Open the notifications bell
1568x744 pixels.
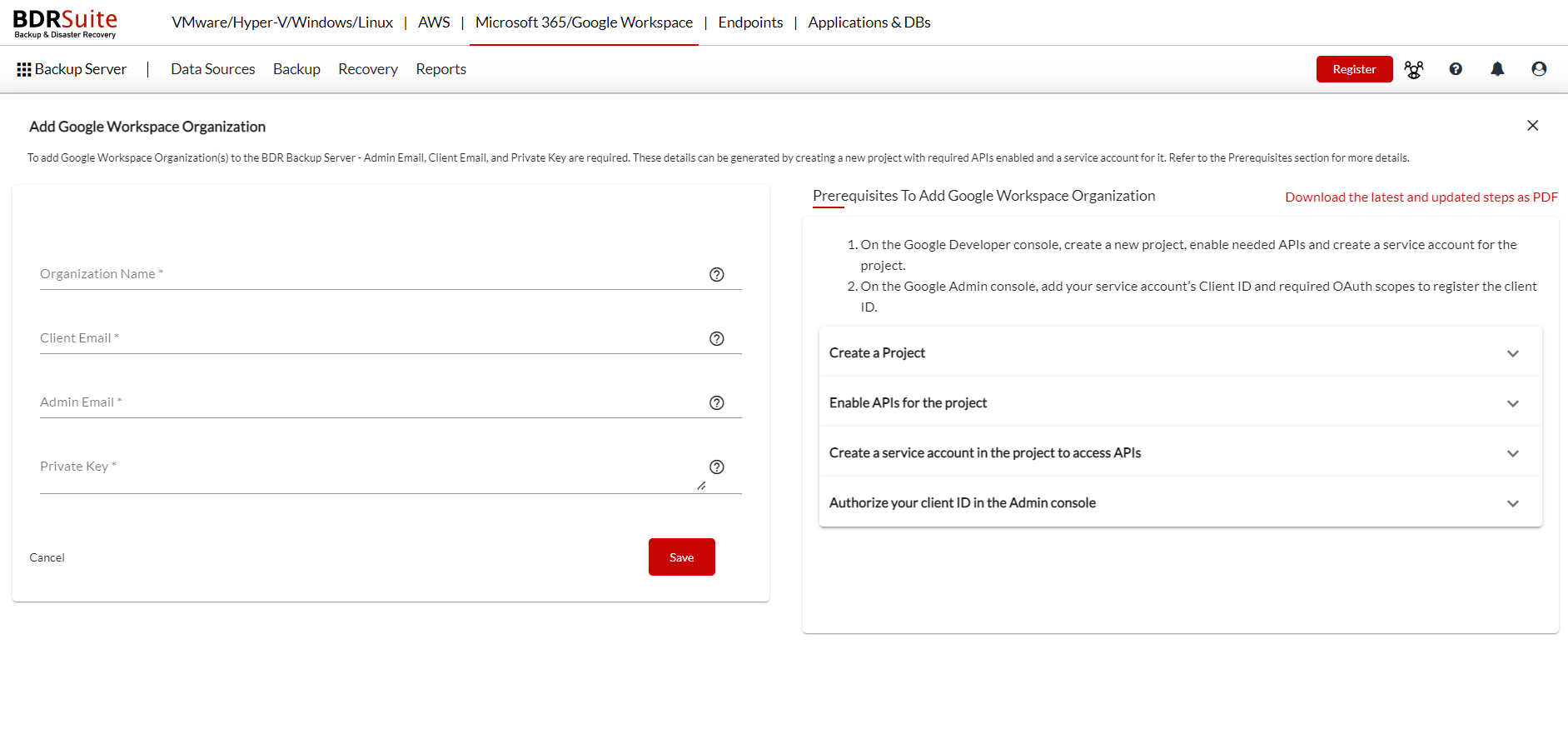tap(1497, 69)
